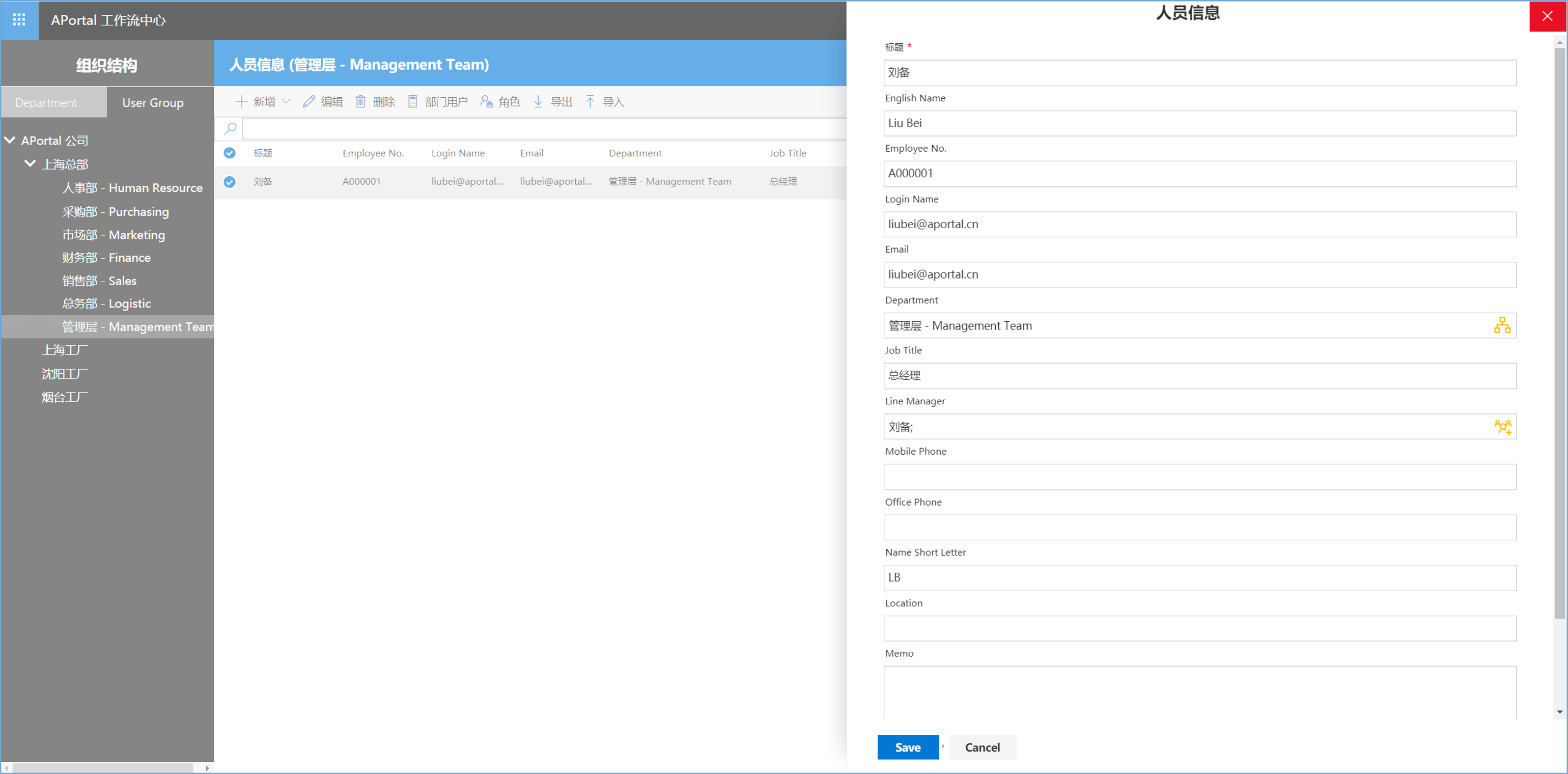The height and width of the screenshot is (774, 1568).
Task: Click the 部门用户 icon
Action: [413, 102]
